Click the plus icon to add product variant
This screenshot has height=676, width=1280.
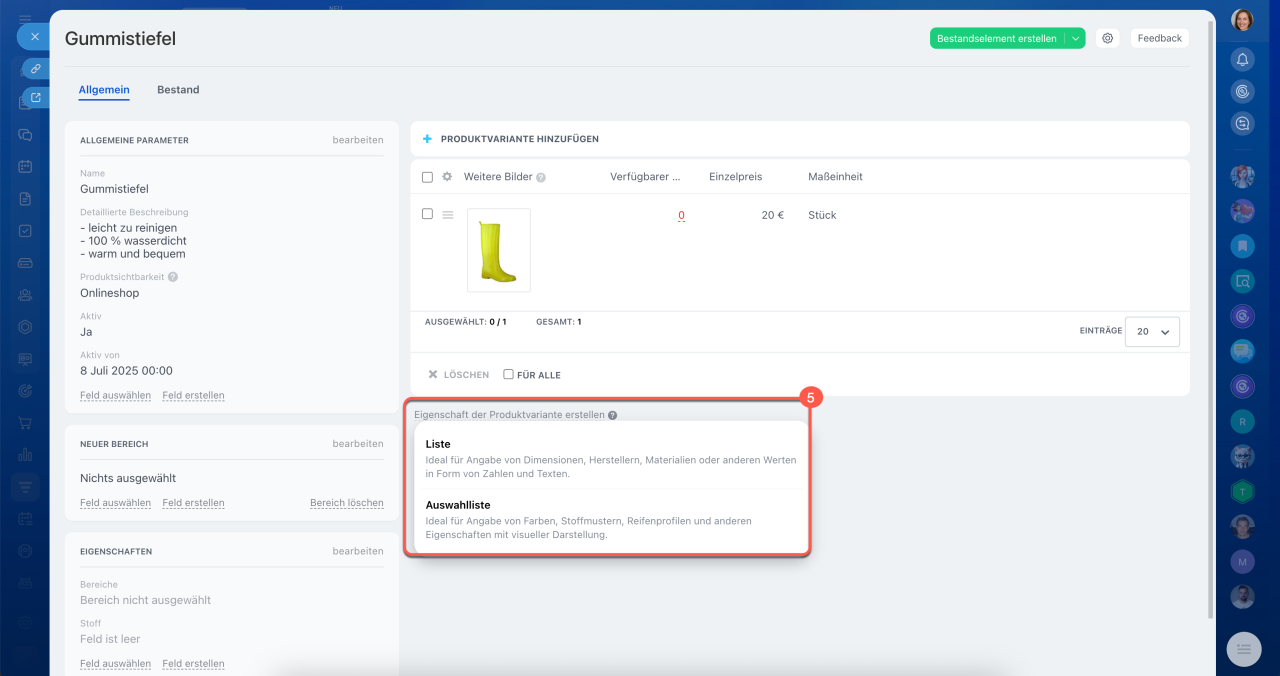click(427, 139)
